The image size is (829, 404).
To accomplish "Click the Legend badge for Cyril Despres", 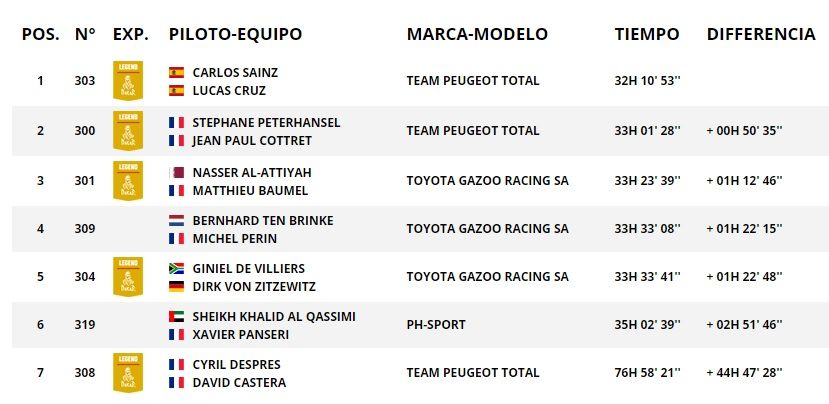I will pyautogui.click(x=128, y=373).
